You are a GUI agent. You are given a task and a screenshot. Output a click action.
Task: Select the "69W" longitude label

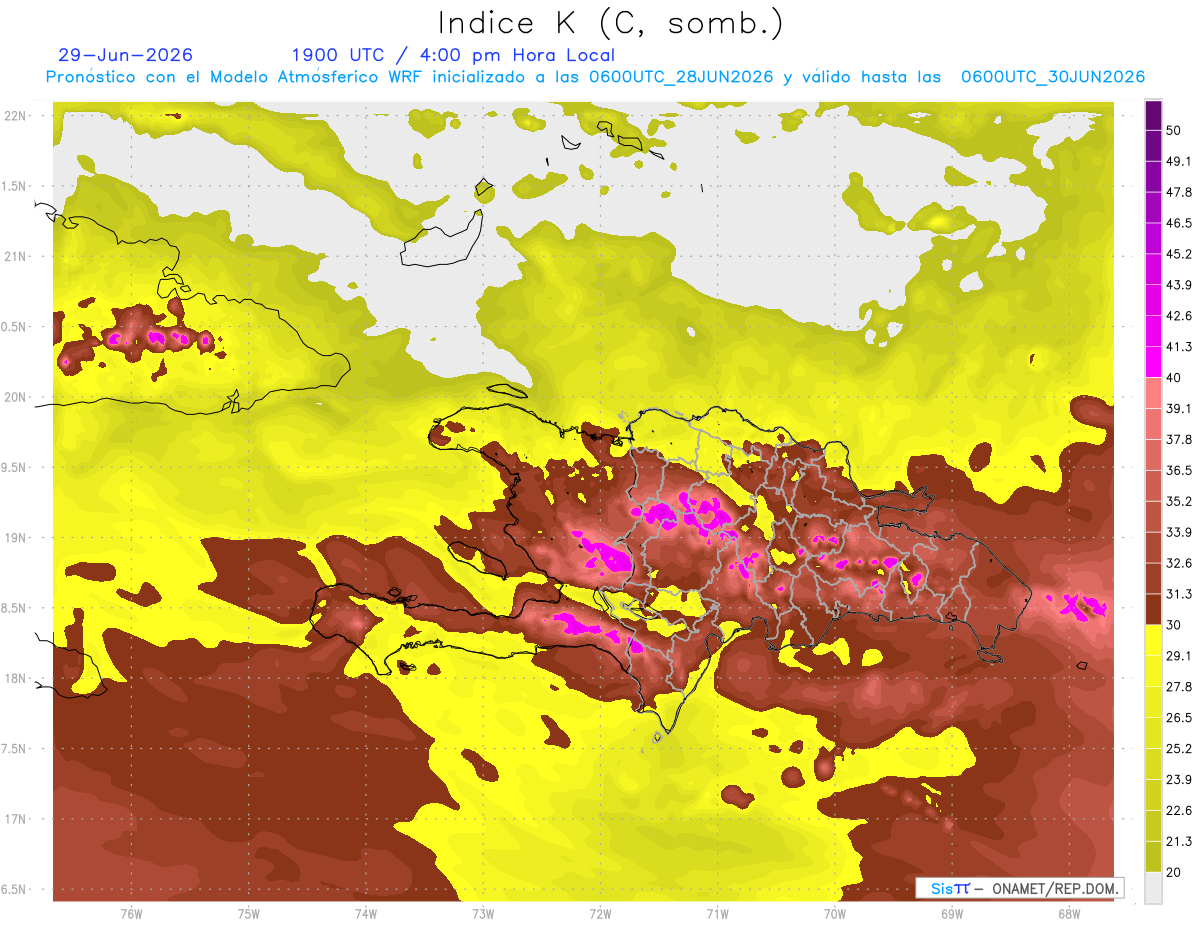click(x=952, y=913)
